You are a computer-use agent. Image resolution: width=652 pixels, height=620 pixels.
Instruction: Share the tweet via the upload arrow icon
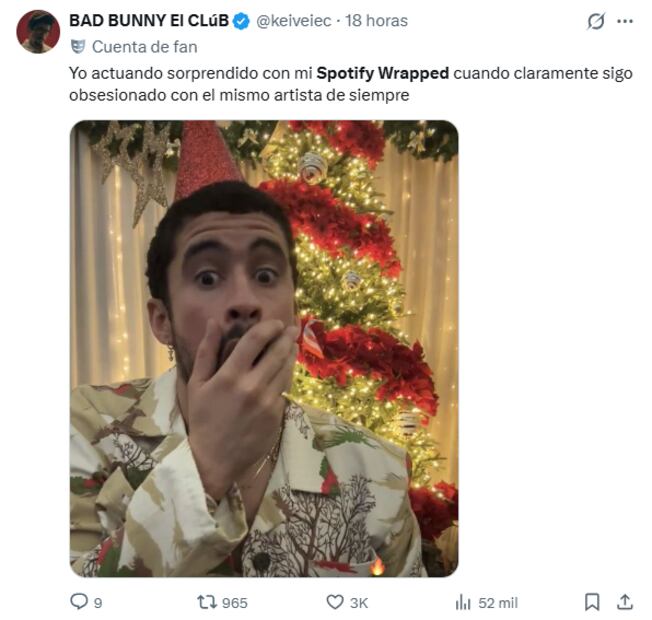[x=625, y=602]
